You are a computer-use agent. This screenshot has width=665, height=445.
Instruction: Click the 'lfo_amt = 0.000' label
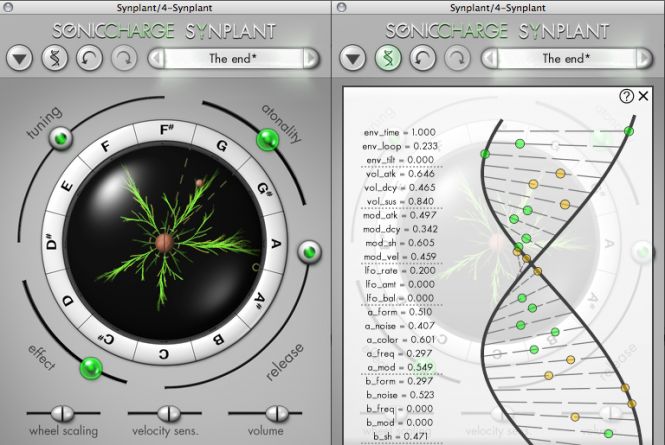point(400,284)
